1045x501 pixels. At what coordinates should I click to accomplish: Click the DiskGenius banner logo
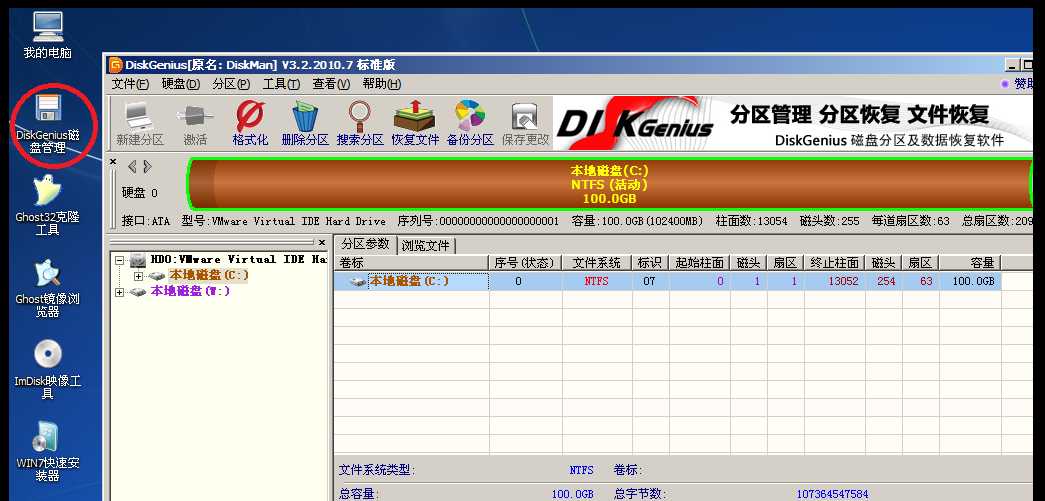tap(634, 125)
